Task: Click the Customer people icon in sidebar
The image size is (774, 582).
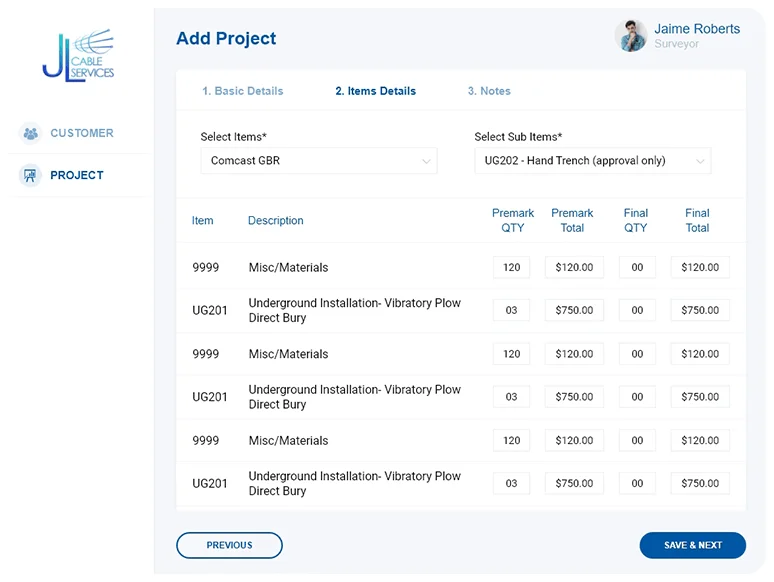Action: click(31, 133)
